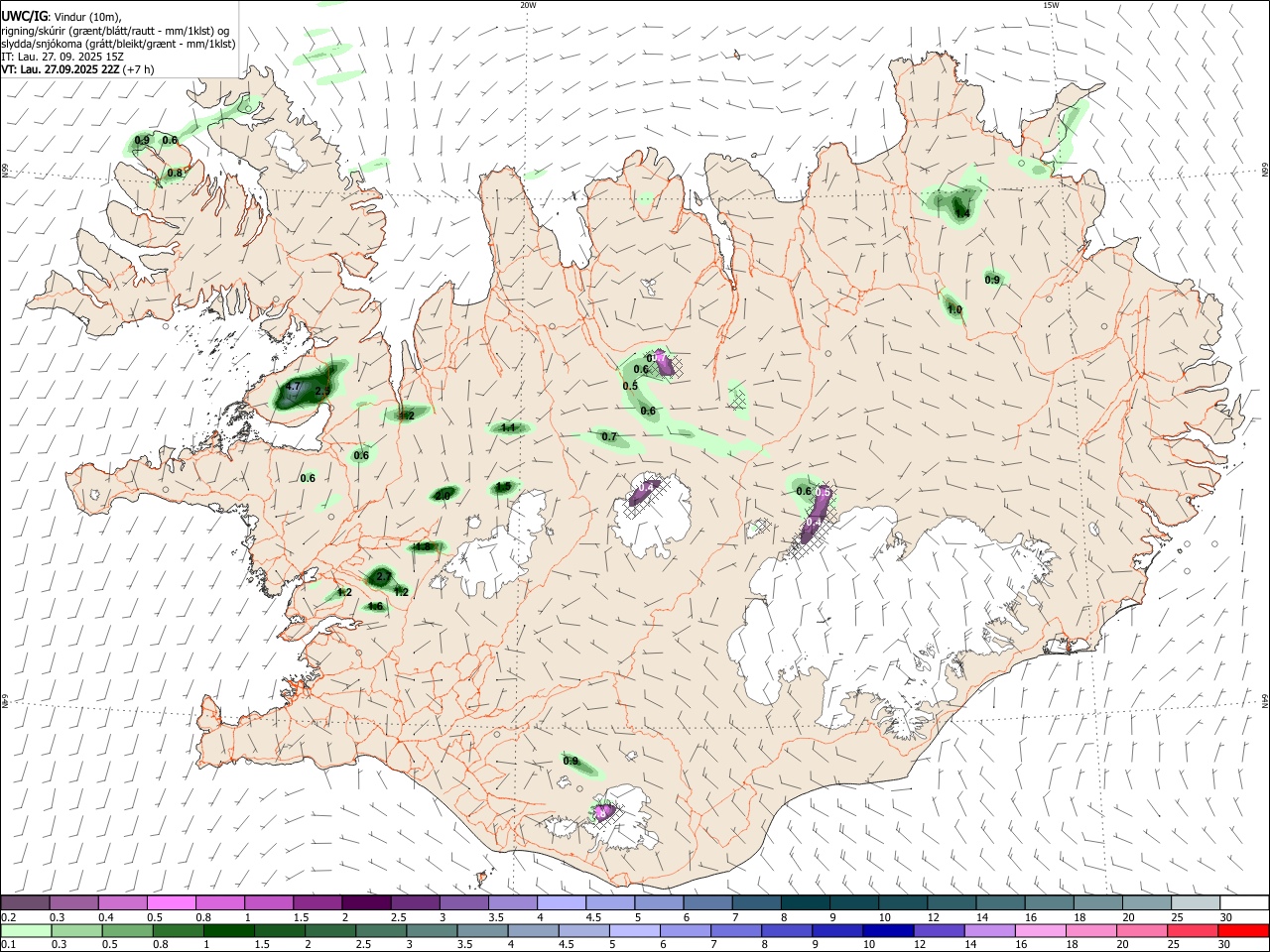Screen dimensions: 1270x952
Task: Click the 7 blue swatch in lower legend
Action: [735, 930]
